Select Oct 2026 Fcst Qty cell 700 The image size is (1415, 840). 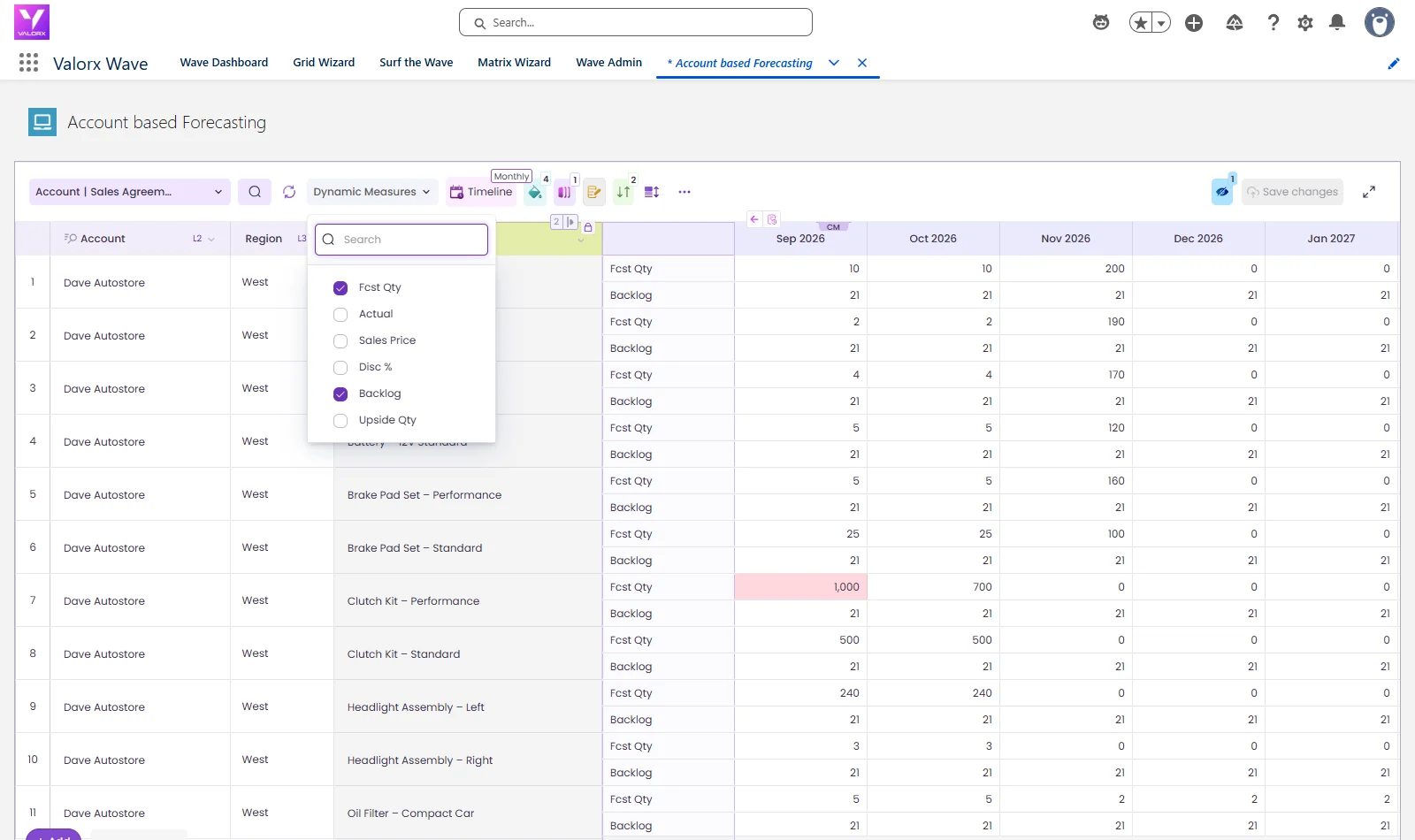[x=933, y=587]
